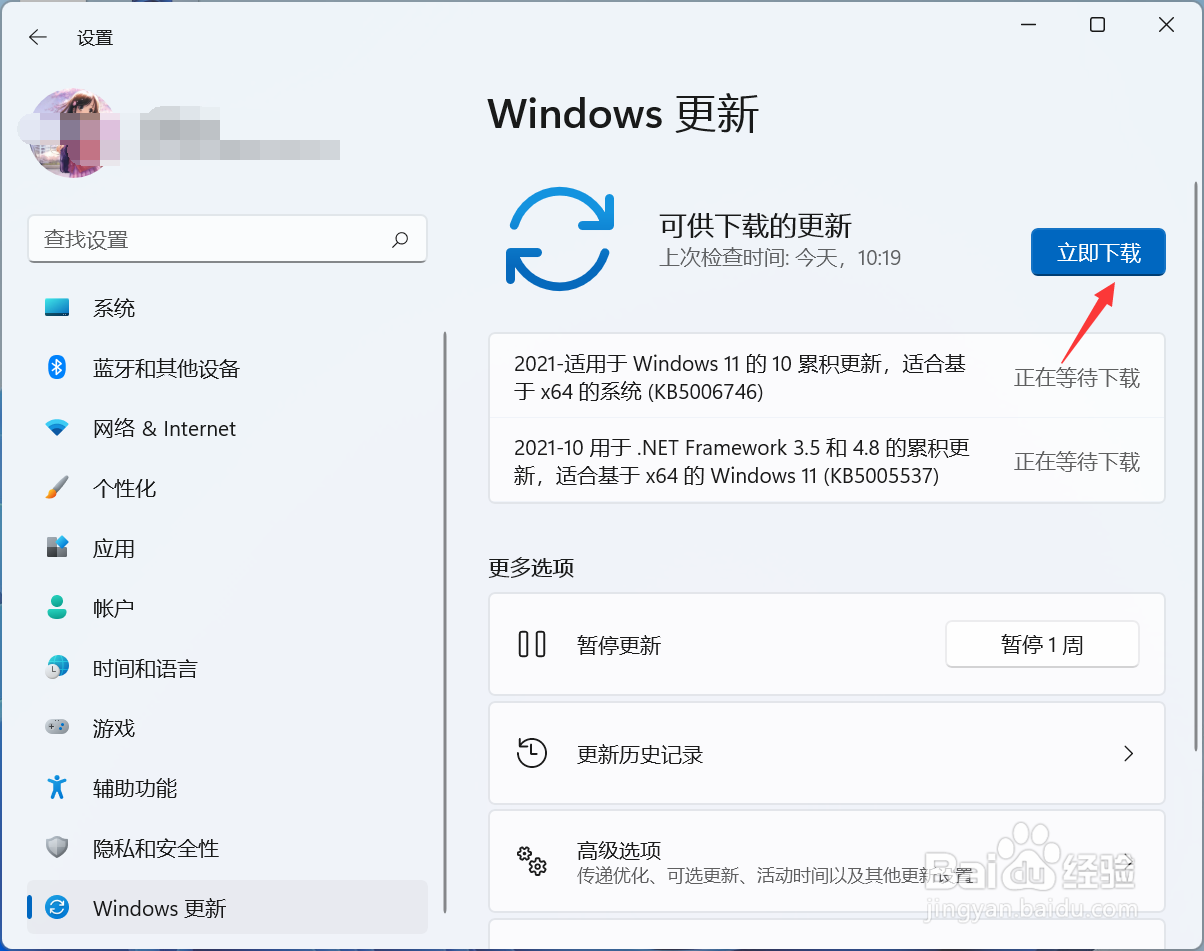1204x951 pixels.
Task: Click the 游戏 gamepad icon
Action: click(57, 727)
